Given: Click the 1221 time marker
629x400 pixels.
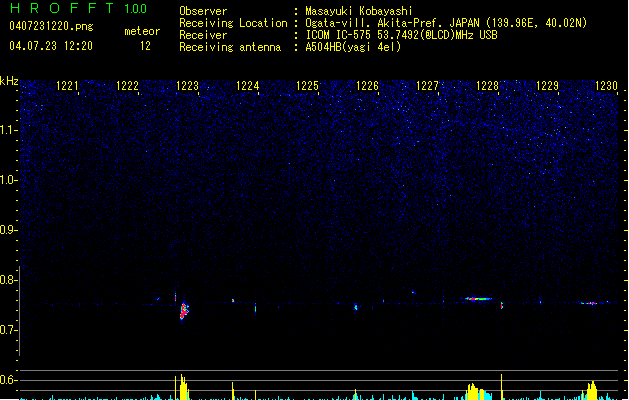Looking at the screenshot, I should click(67, 86).
